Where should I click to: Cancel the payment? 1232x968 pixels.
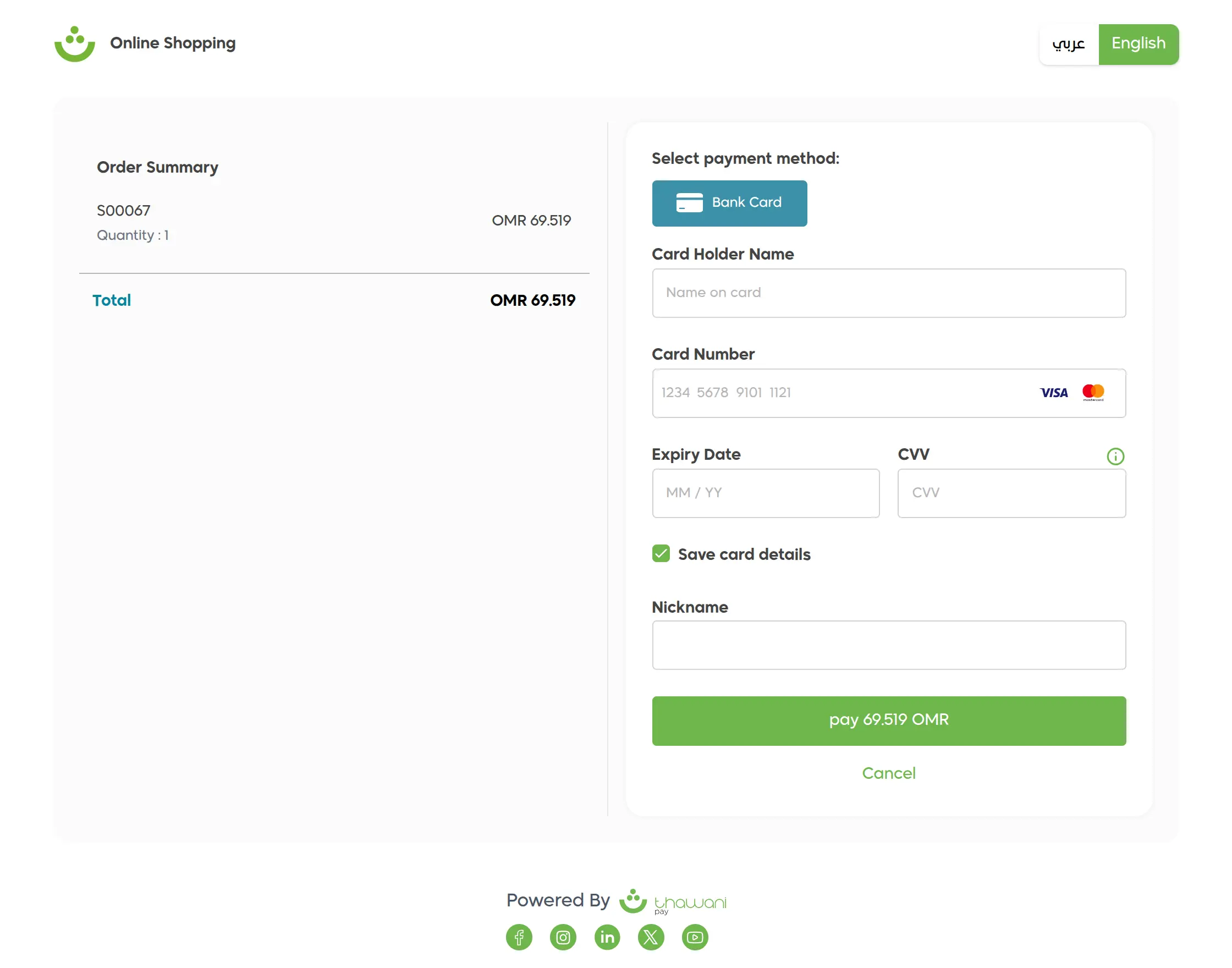pyautogui.click(x=888, y=773)
